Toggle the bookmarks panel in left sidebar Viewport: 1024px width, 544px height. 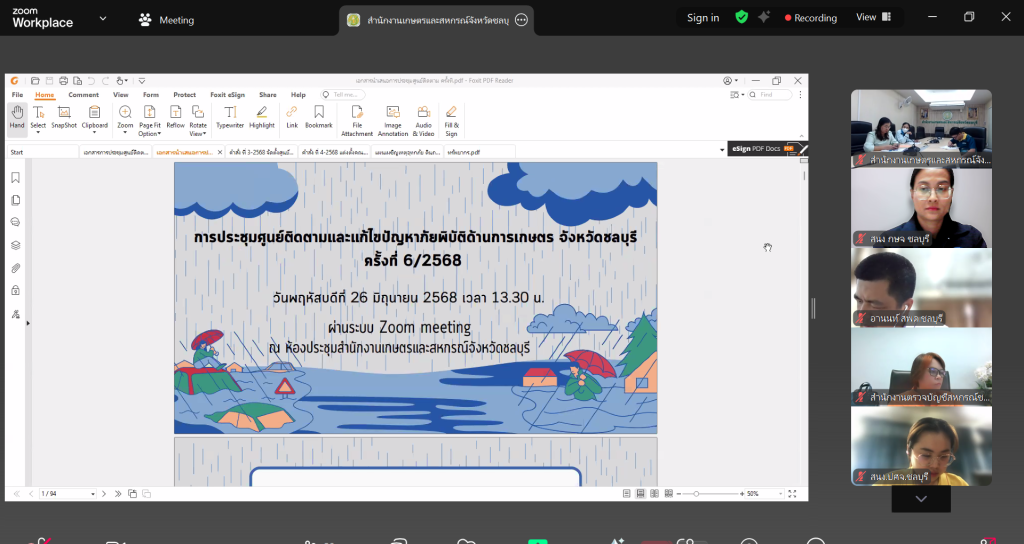15,177
